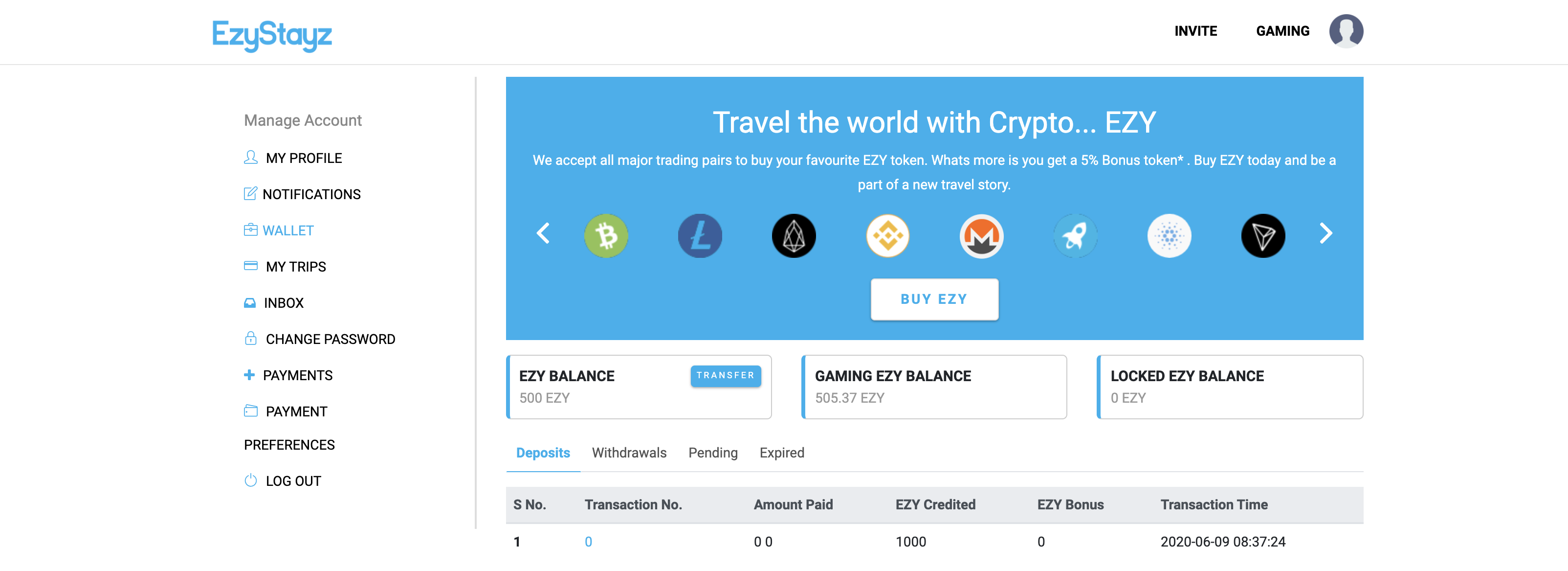
Task: Expand the Payments plus item
Action: pos(288,375)
